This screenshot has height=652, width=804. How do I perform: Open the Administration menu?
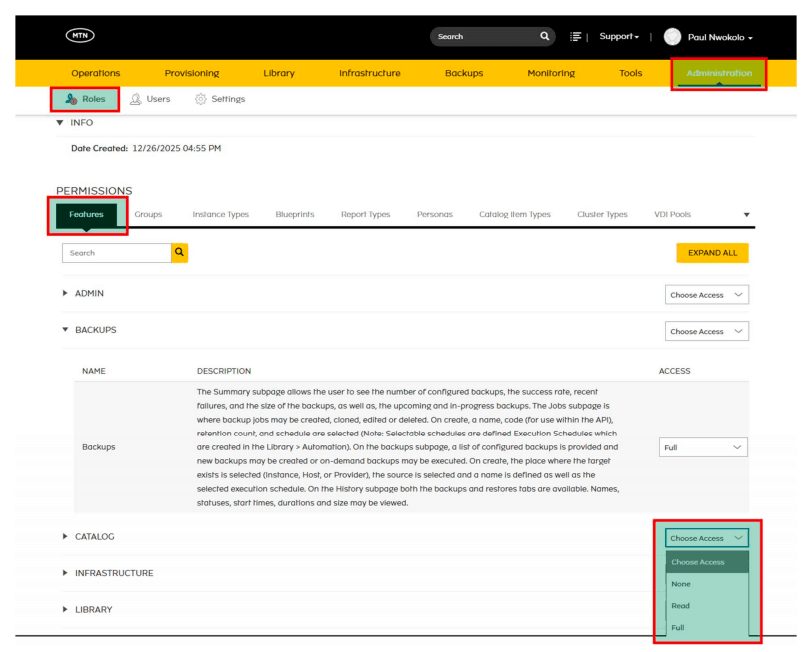pos(719,73)
